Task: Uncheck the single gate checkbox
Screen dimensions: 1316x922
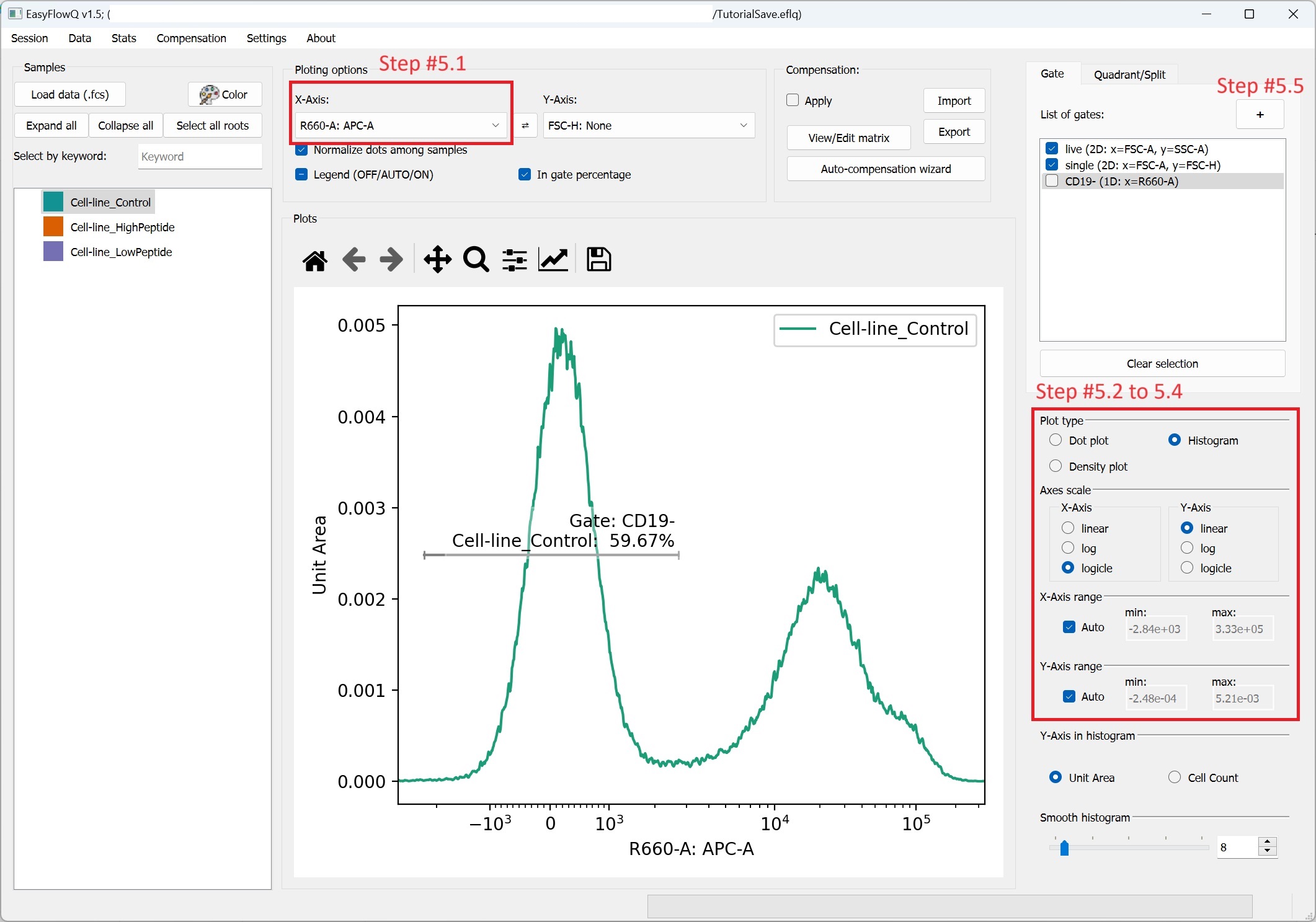Action: pos(1052,165)
